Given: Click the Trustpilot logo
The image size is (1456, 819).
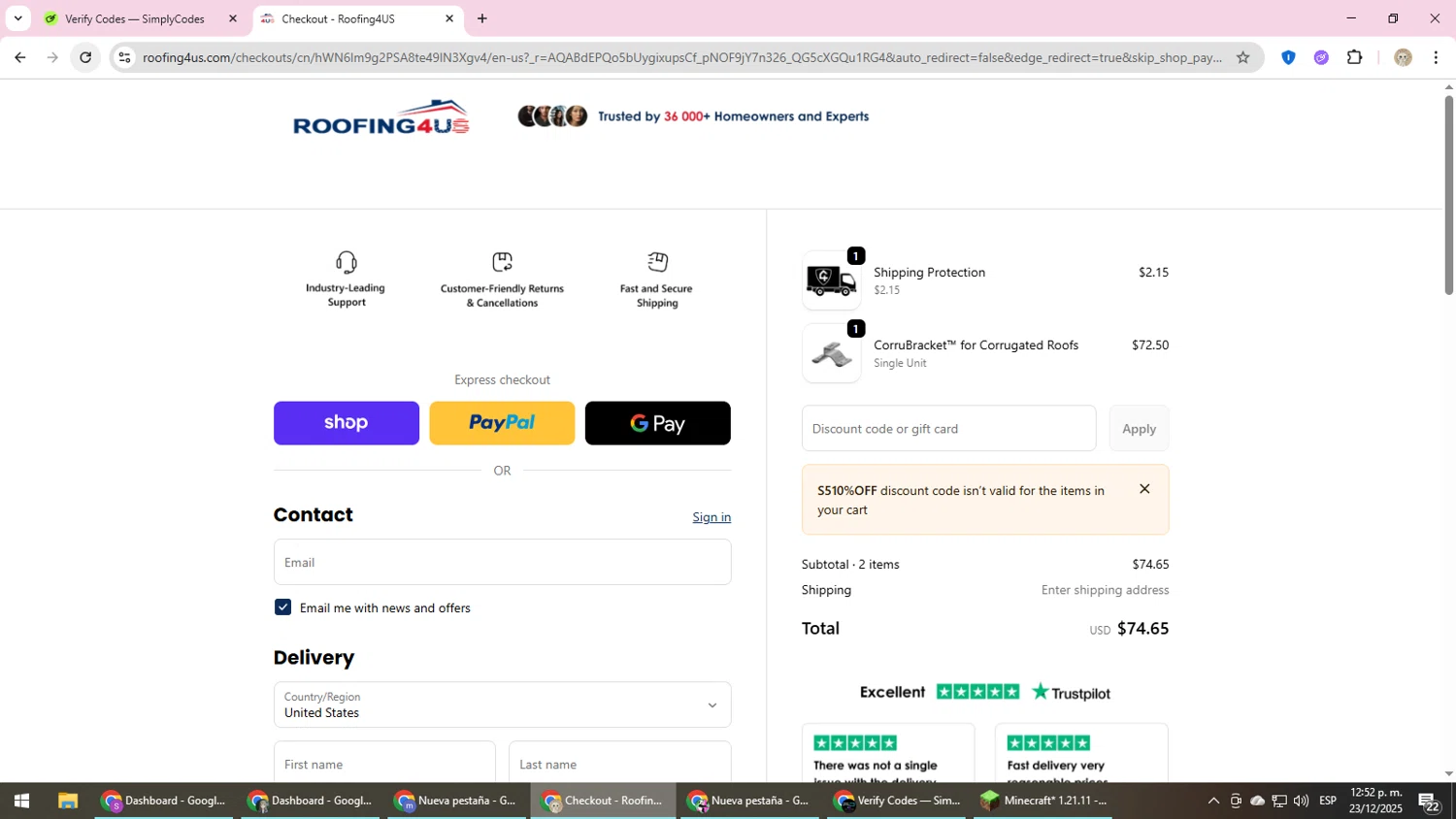Looking at the screenshot, I should [x=1071, y=692].
